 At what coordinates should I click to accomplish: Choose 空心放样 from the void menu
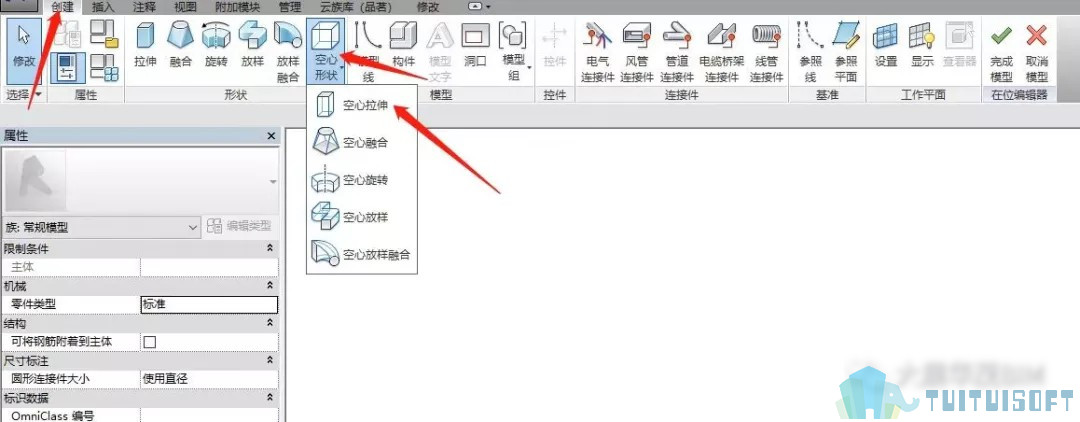[362, 217]
